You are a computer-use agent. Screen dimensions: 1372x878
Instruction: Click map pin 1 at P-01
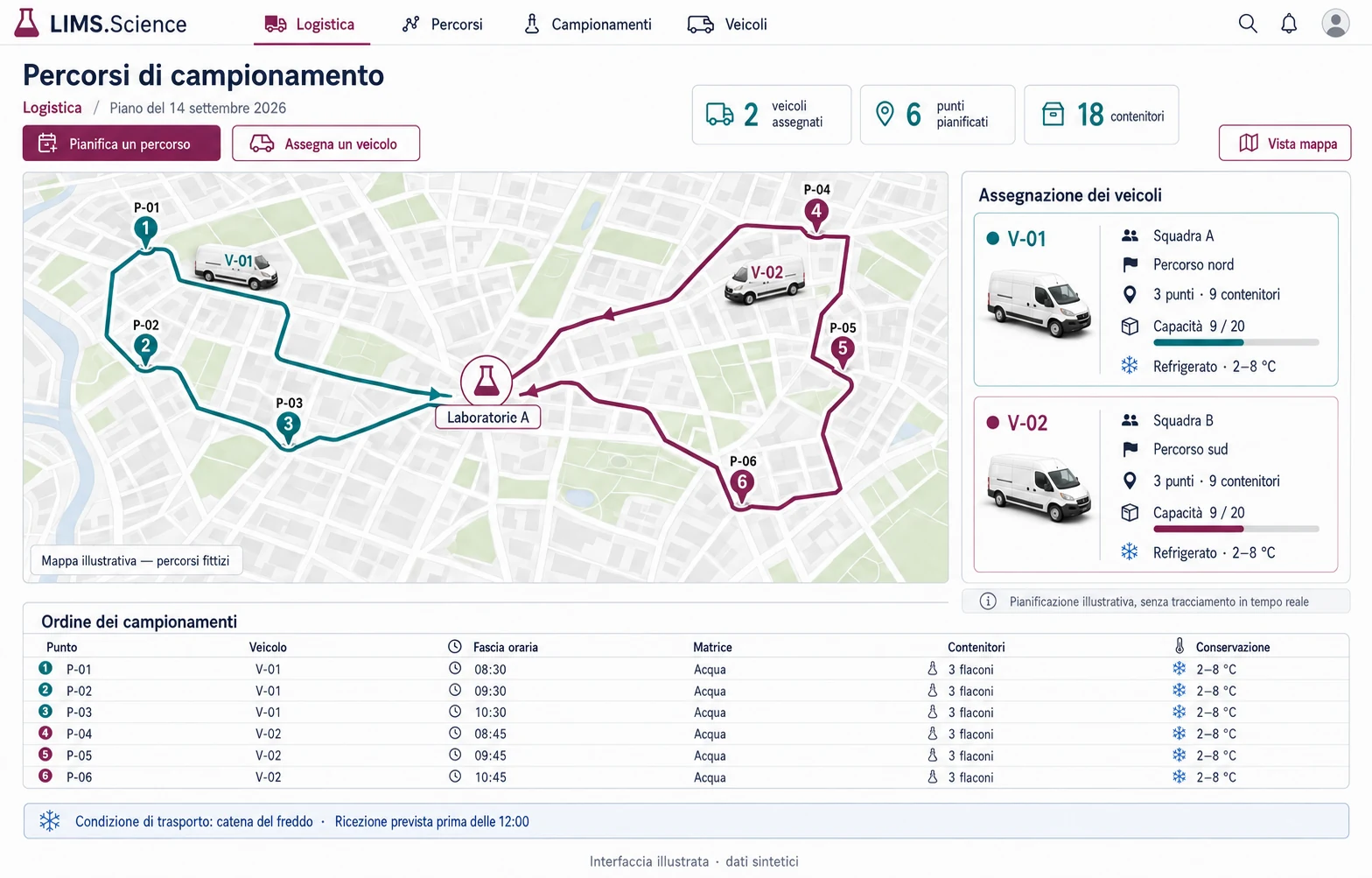(145, 231)
